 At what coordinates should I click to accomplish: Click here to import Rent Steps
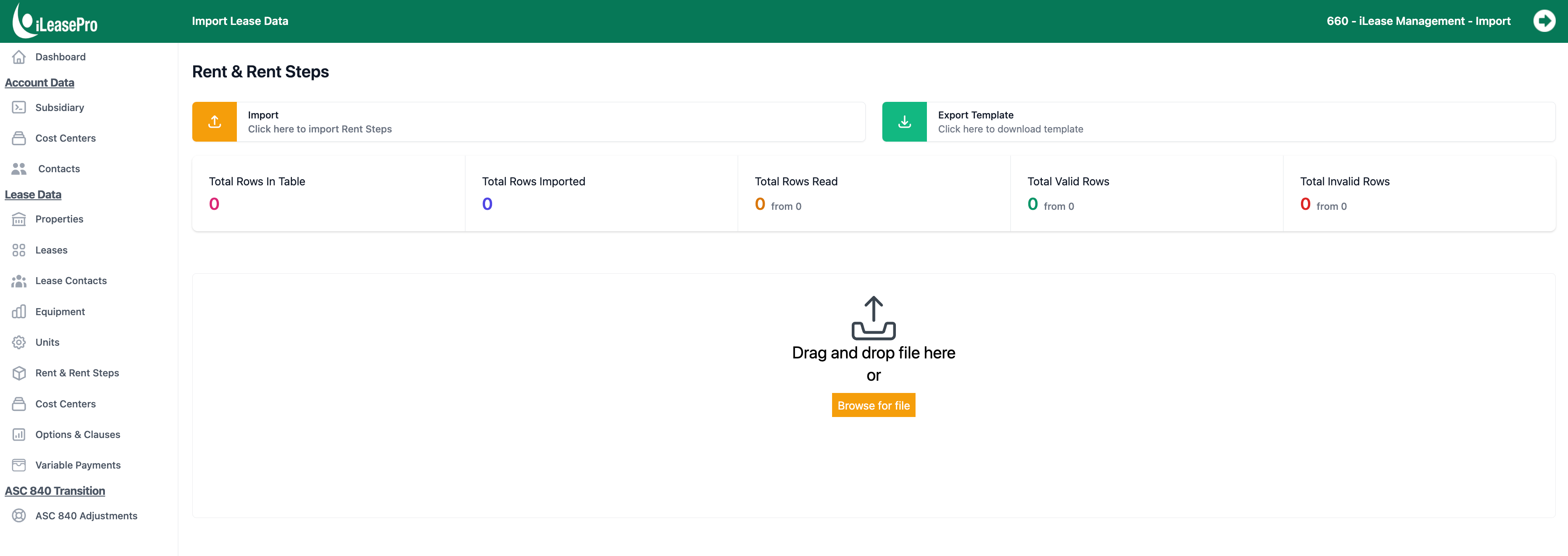click(319, 129)
